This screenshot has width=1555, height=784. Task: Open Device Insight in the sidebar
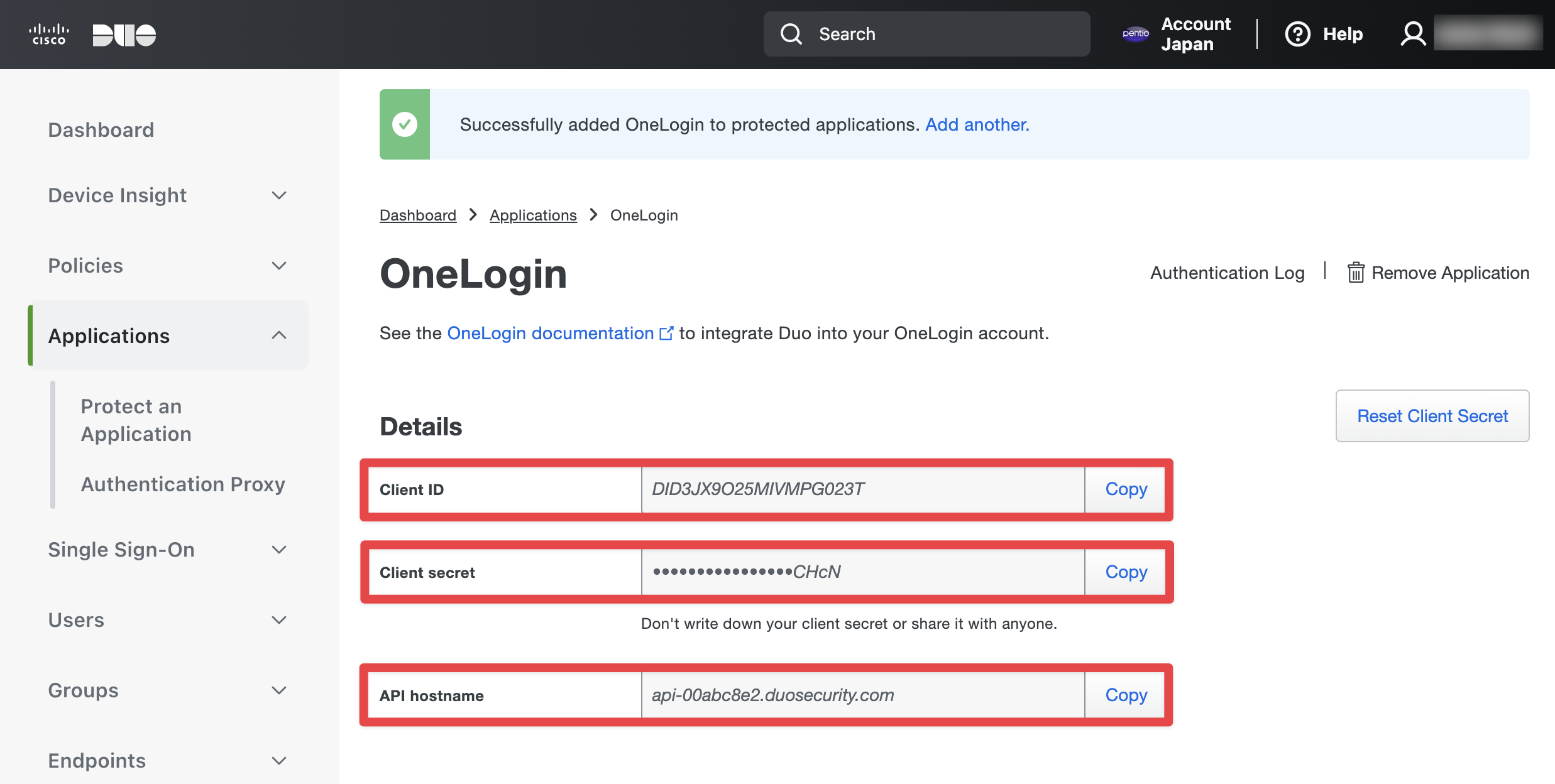pyautogui.click(x=118, y=195)
